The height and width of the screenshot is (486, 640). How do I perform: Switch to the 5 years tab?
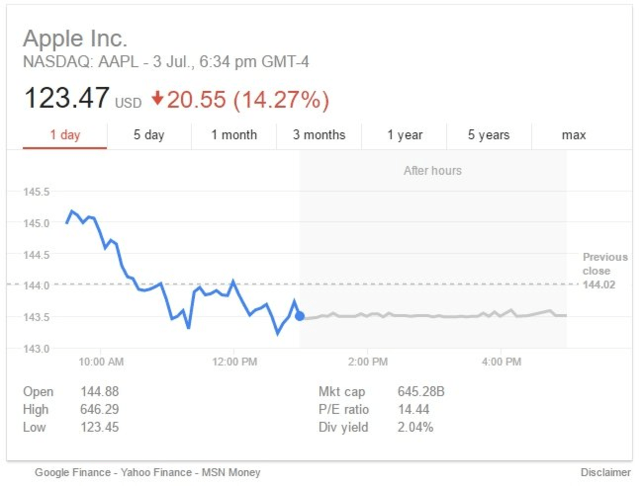pyautogui.click(x=488, y=135)
